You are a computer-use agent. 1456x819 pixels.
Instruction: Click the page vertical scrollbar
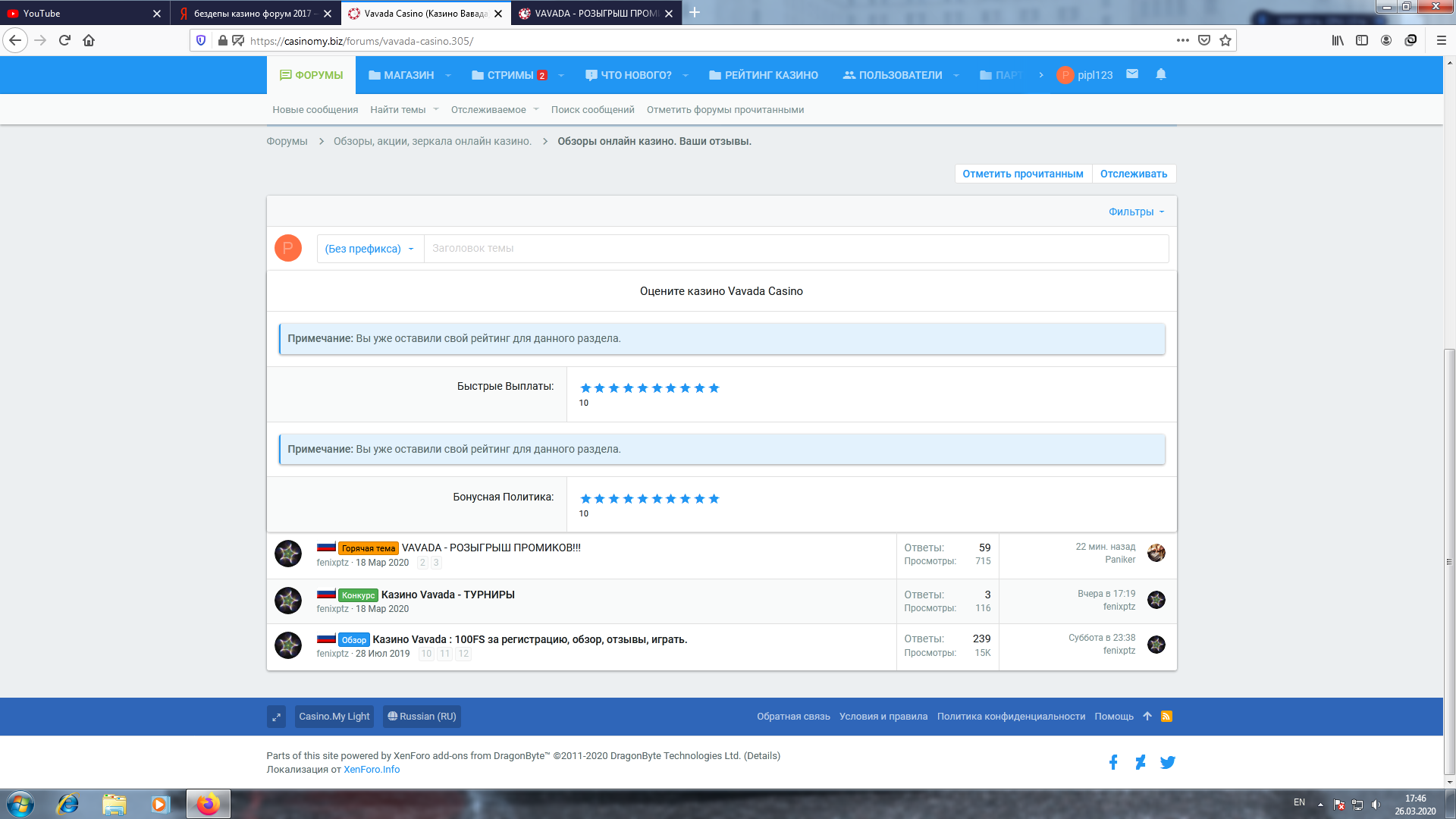pyautogui.click(x=1449, y=561)
